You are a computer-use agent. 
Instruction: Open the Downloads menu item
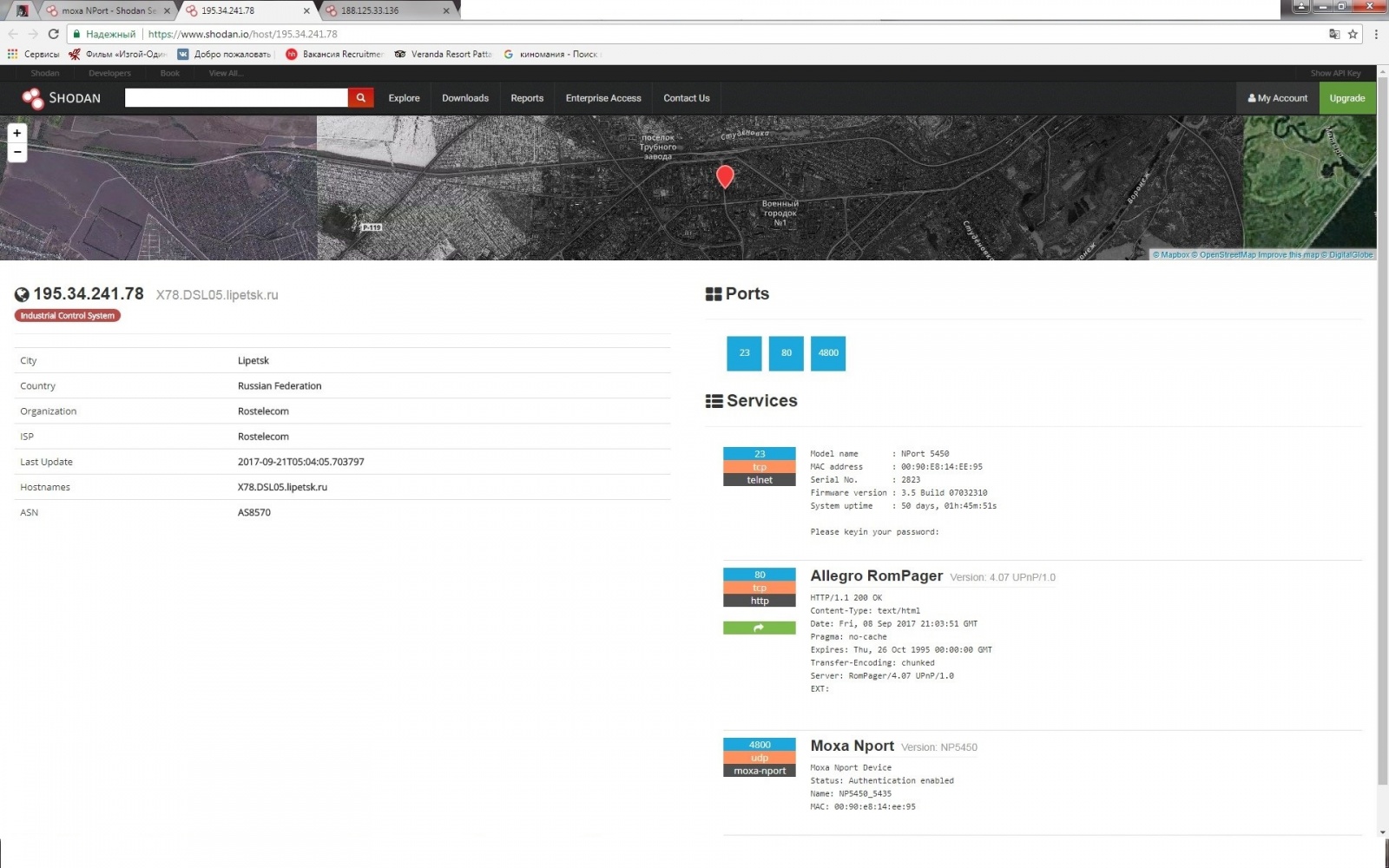465,98
